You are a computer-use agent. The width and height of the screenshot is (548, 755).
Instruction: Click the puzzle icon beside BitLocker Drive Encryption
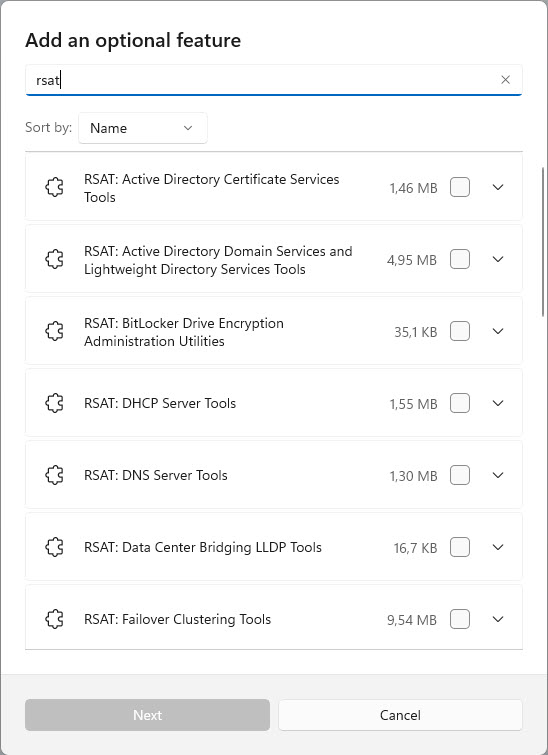(x=54, y=331)
